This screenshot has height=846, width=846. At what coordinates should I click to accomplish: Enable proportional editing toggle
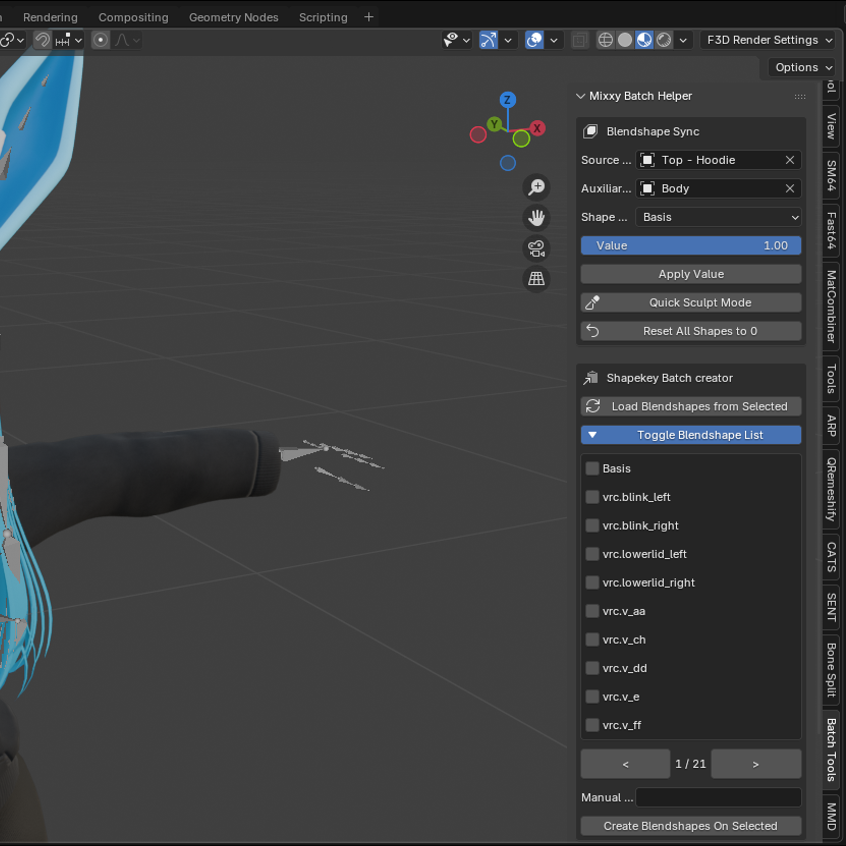point(100,40)
